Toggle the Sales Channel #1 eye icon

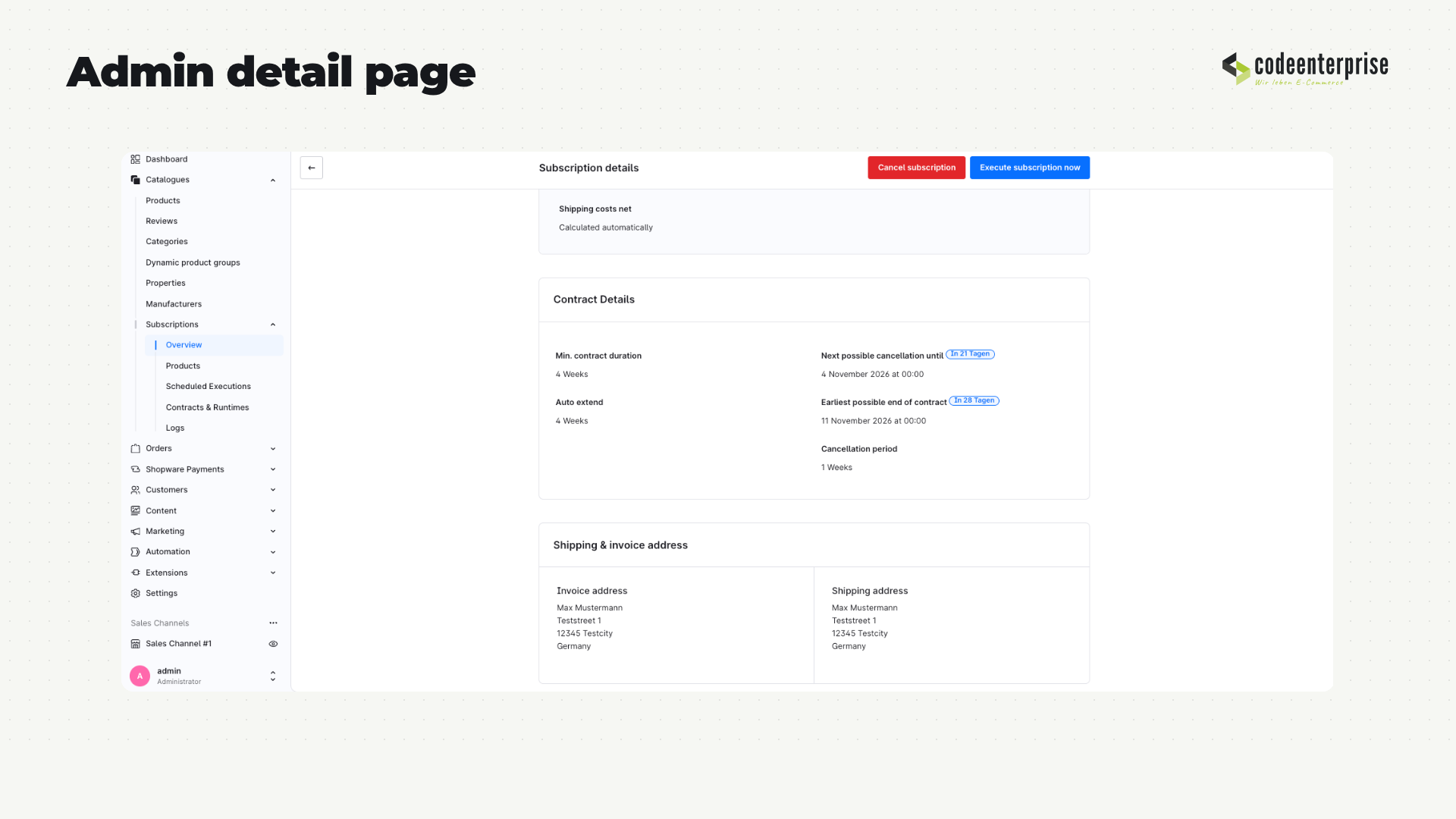point(273,644)
